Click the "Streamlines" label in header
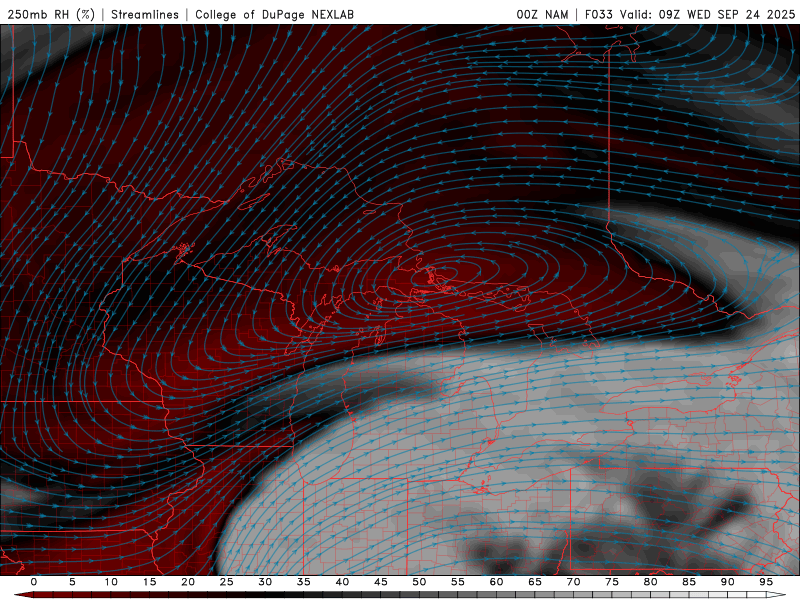The image size is (800, 600). [145, 14]
